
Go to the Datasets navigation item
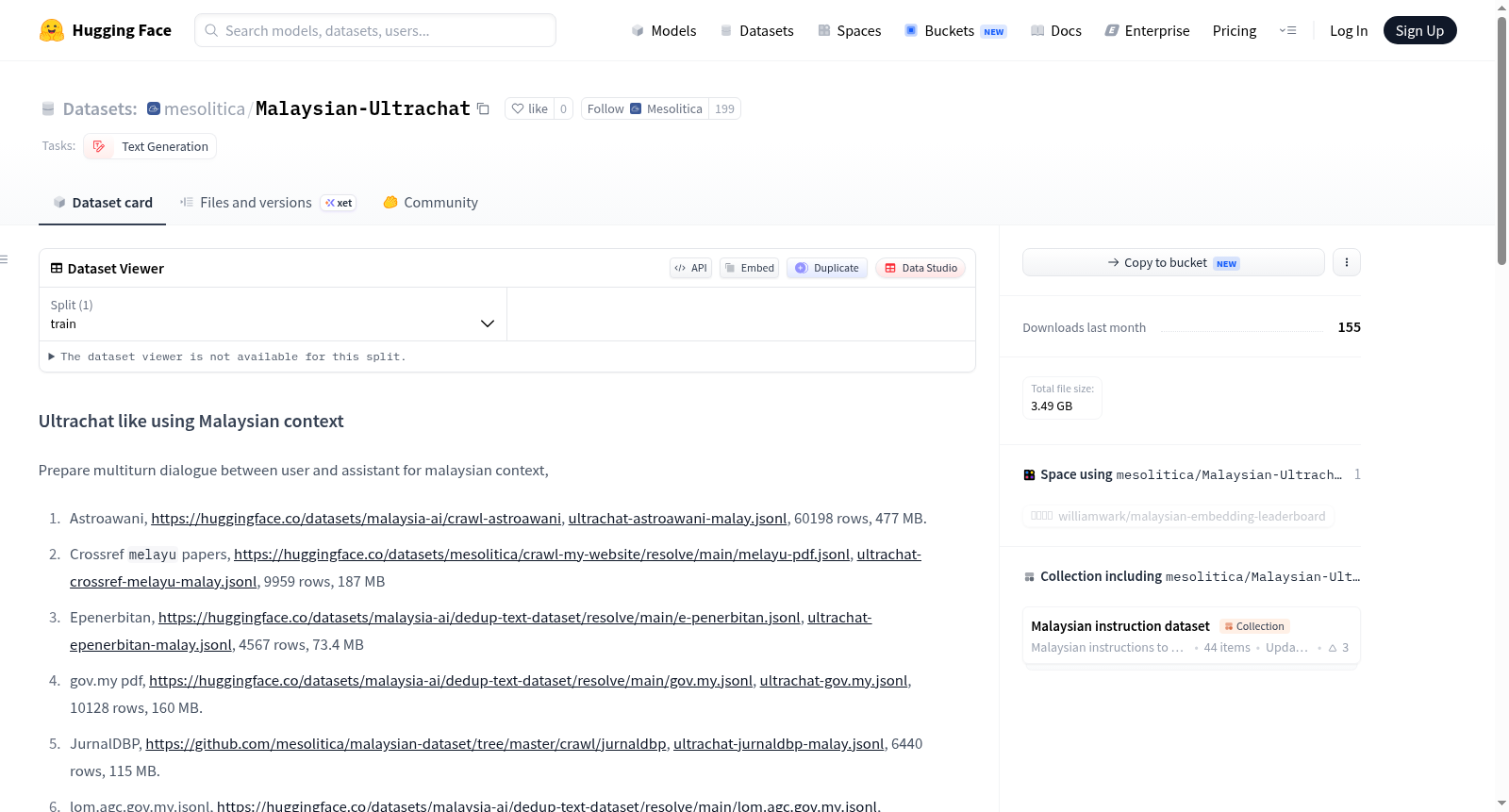tap(756, 30)
